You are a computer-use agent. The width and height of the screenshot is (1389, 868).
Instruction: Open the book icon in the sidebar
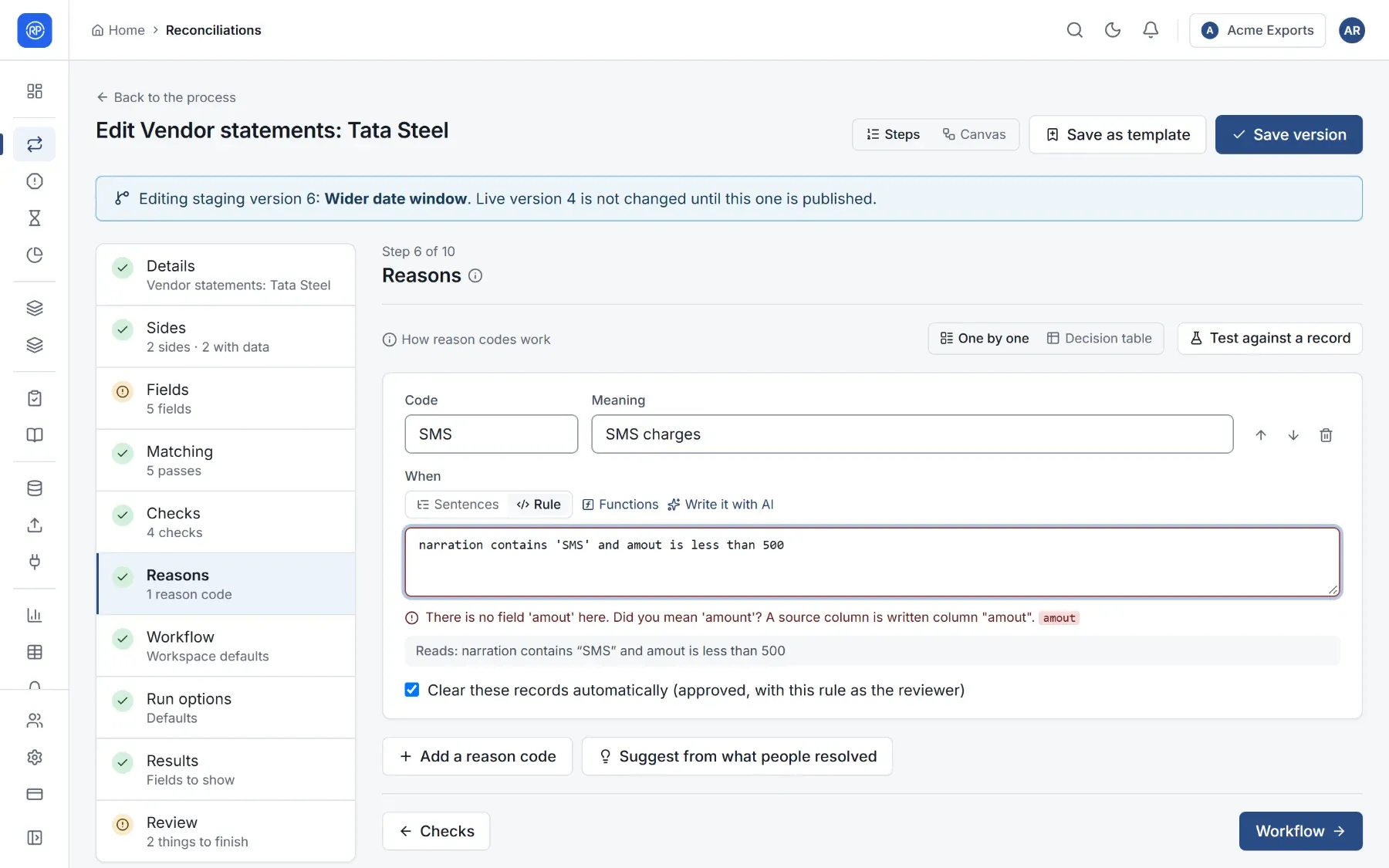pyautogui.click(x=35, y=435)
